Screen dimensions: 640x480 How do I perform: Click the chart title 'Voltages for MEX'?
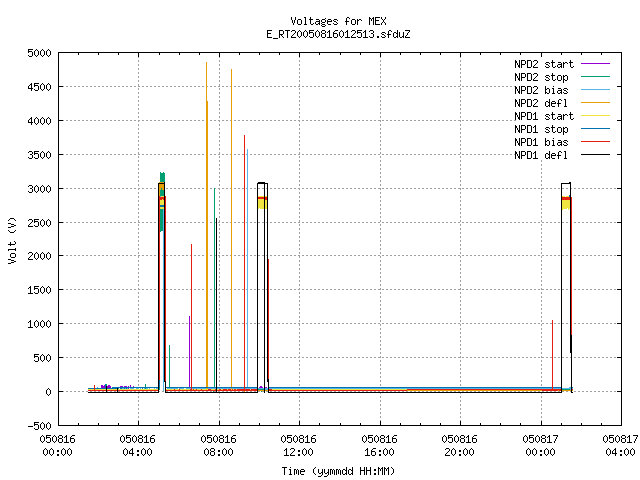click(338, 21)
